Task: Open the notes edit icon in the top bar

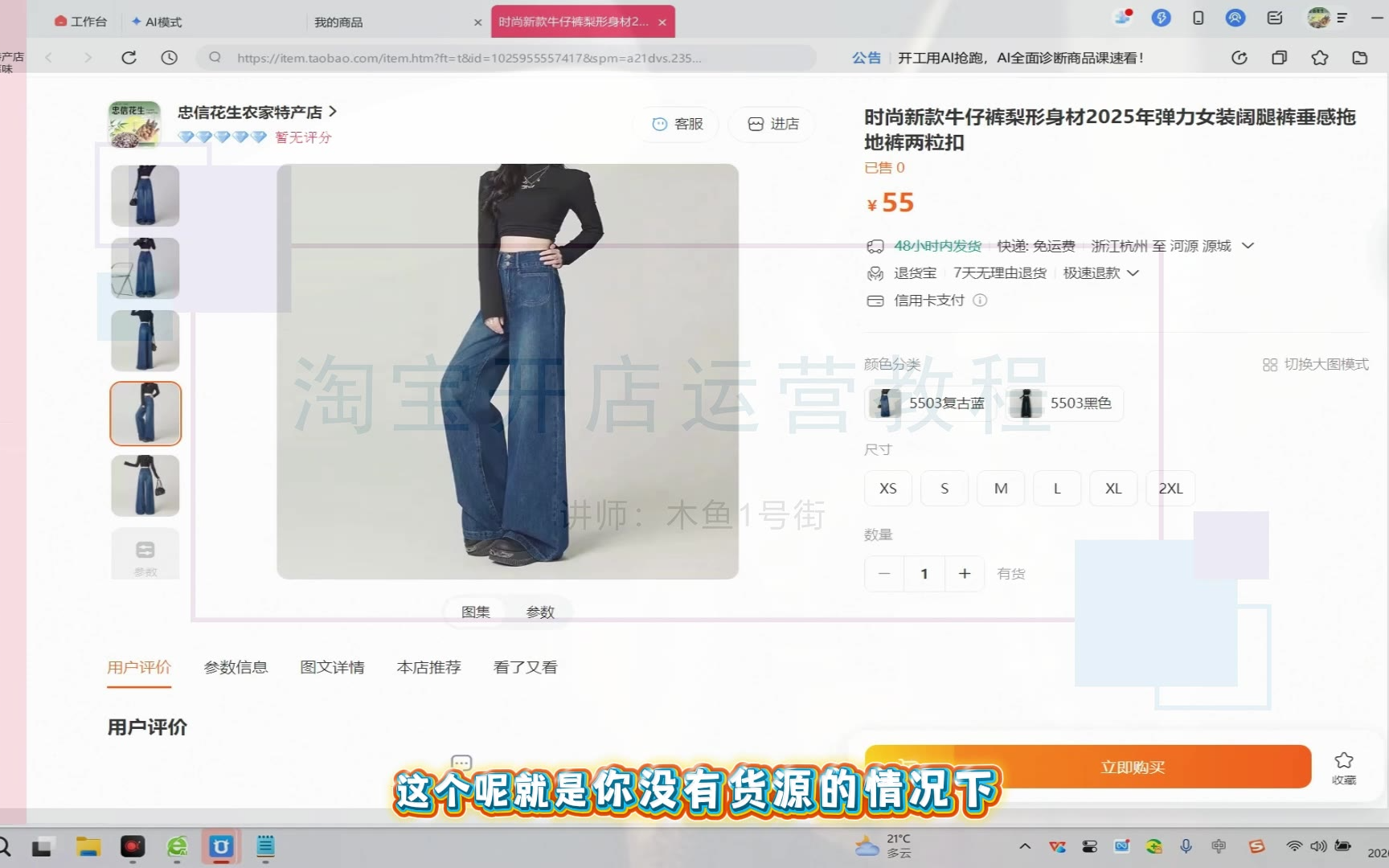Action: coord(1275,18)
